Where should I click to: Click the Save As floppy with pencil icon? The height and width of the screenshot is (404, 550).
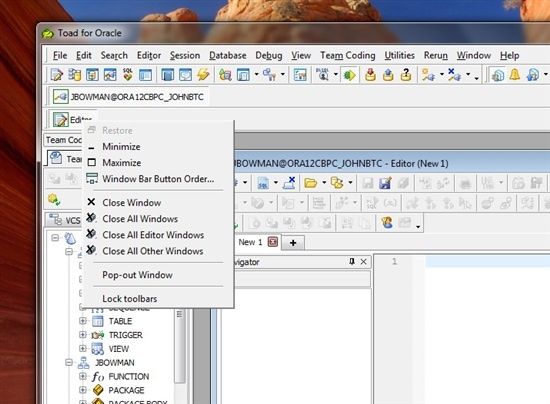[x=385, y=183]
